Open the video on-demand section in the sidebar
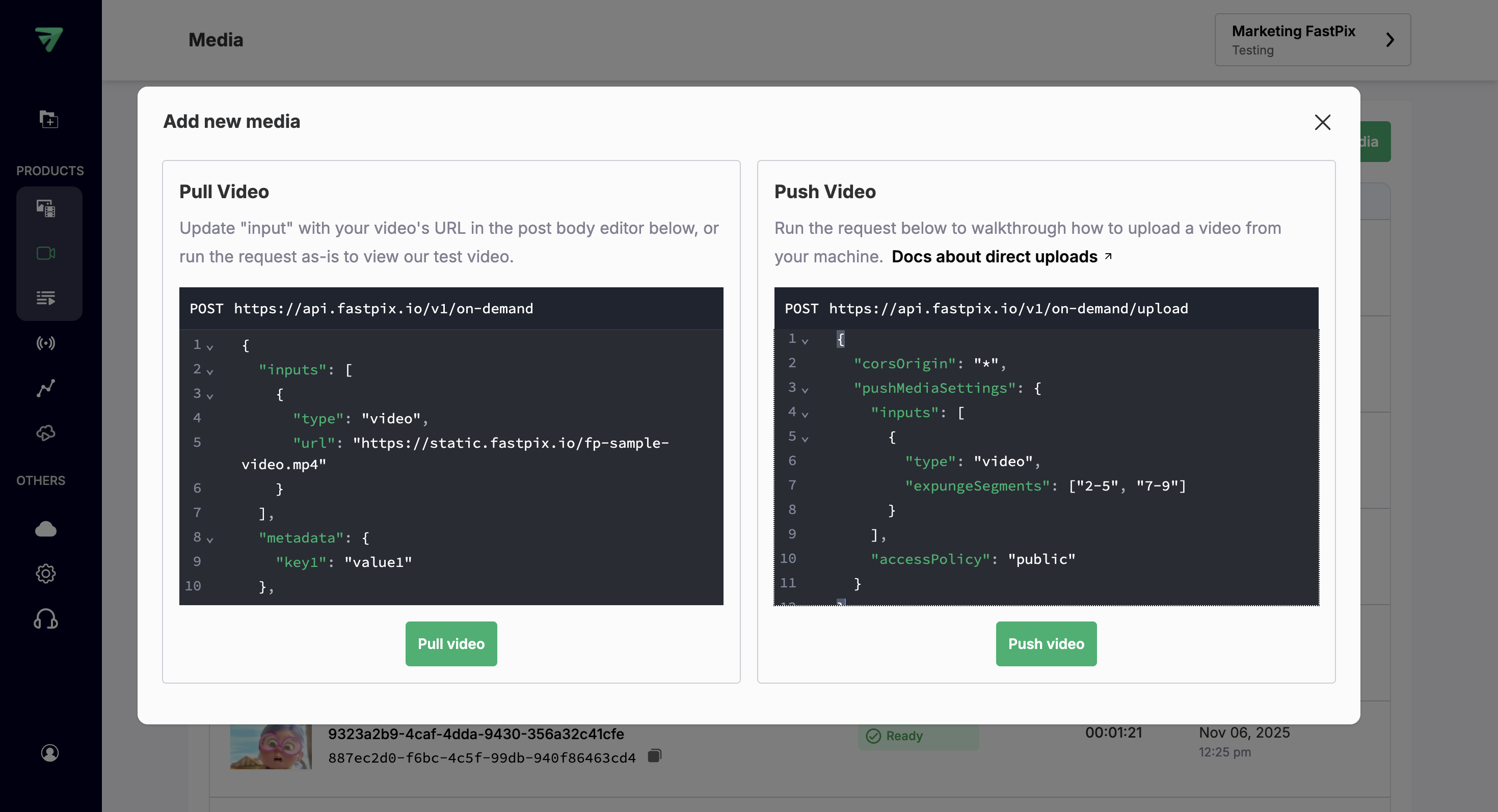The image size is (1498, 812). [49, 253]
